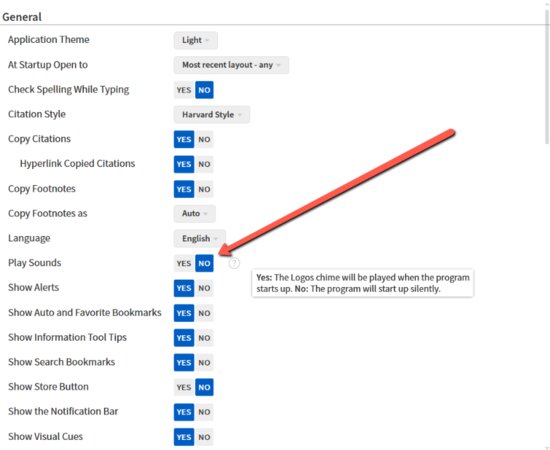
Task: Click the General section header
Action: [22, 17]
